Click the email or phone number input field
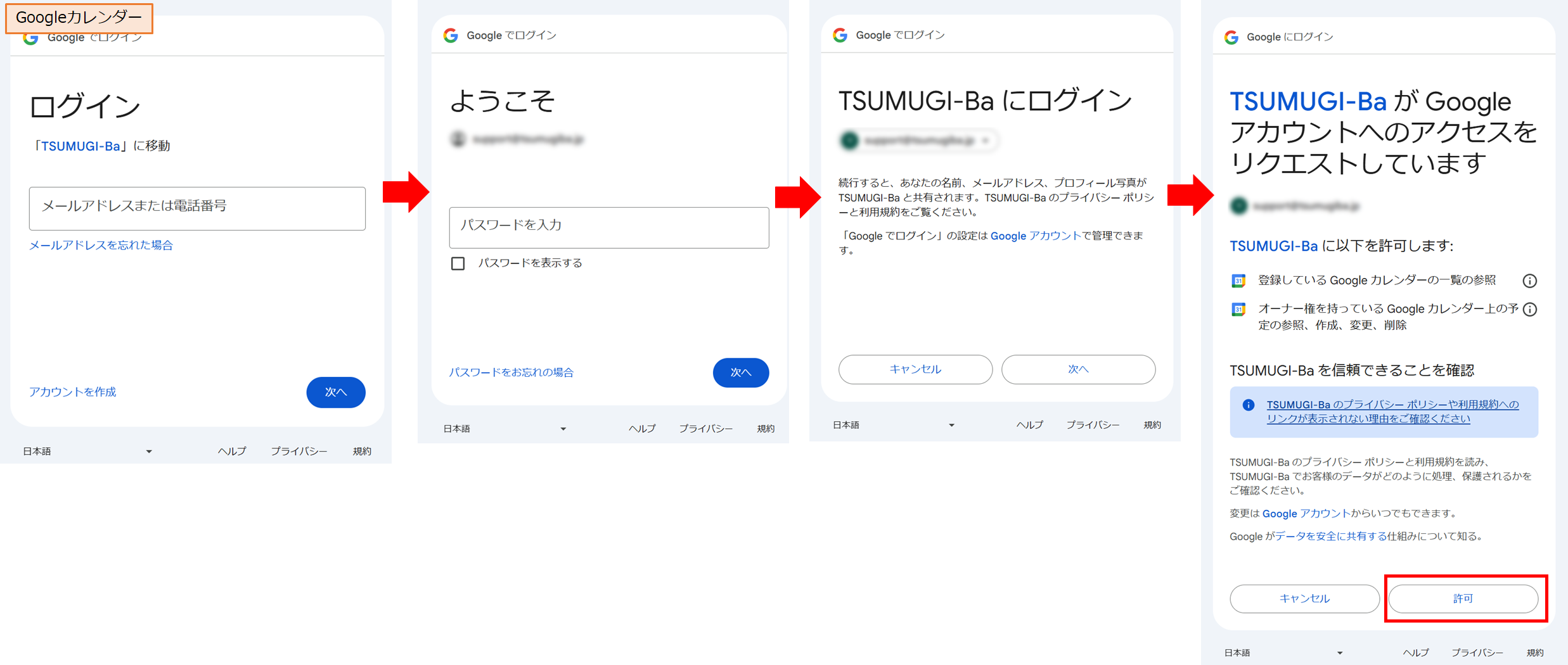 click(x=197, y=208)
